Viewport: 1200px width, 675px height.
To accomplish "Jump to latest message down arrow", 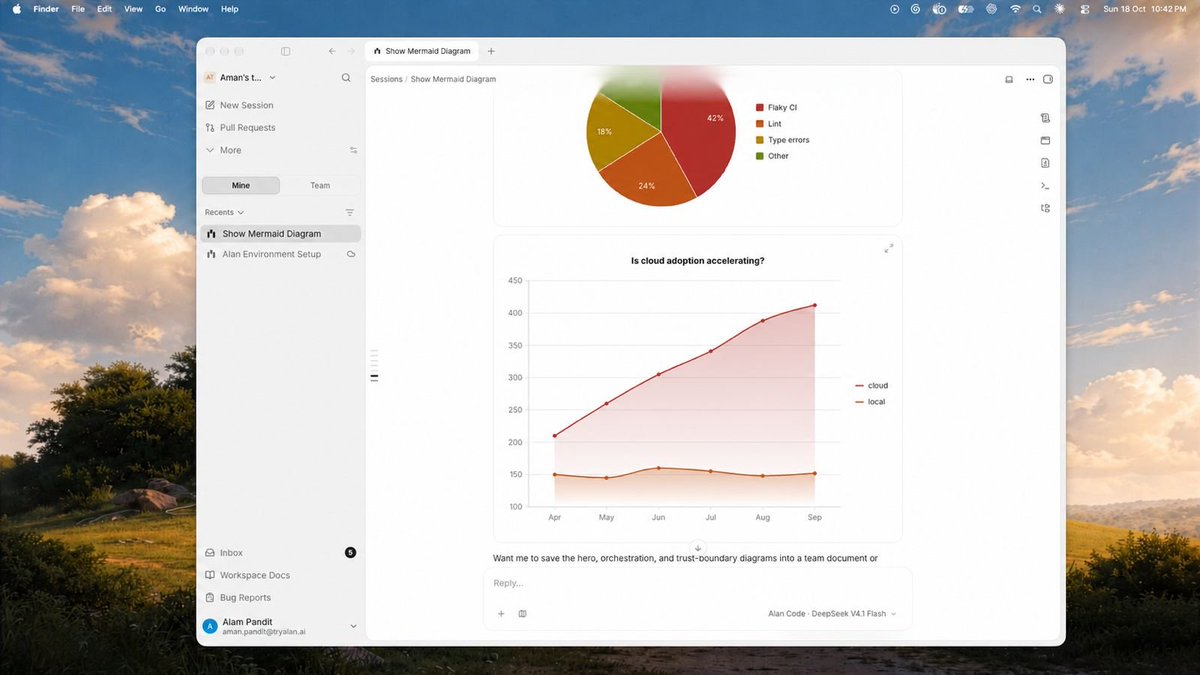I will coord(698,547).
